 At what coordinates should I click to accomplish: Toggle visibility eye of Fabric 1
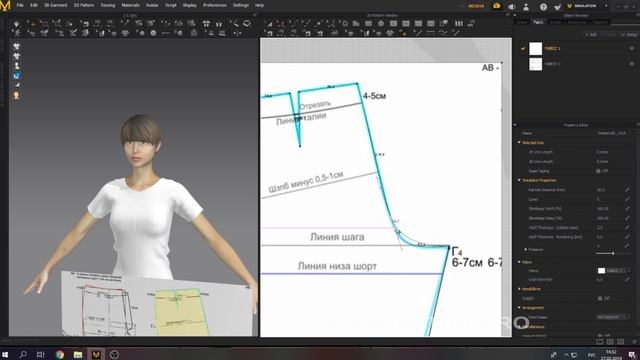631,48
